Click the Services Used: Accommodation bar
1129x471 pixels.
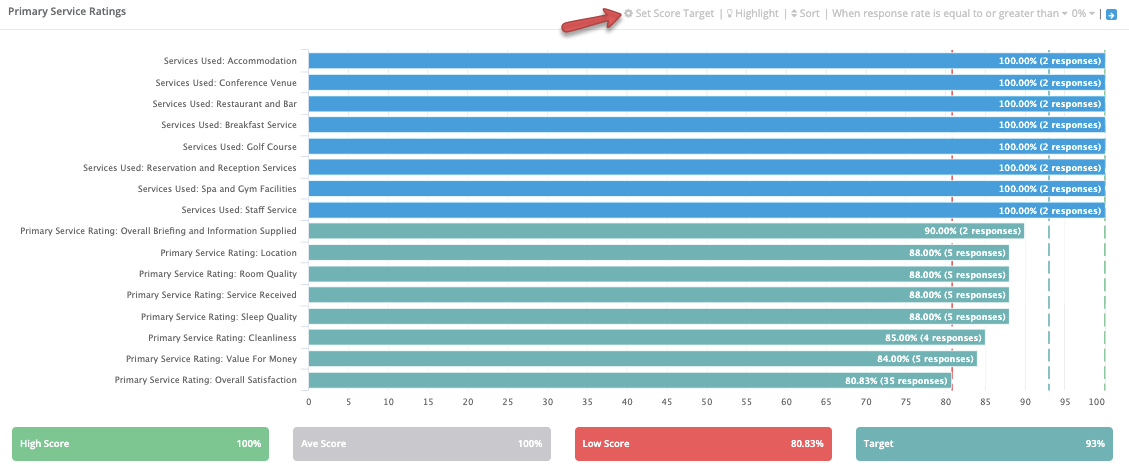(706, 61)
